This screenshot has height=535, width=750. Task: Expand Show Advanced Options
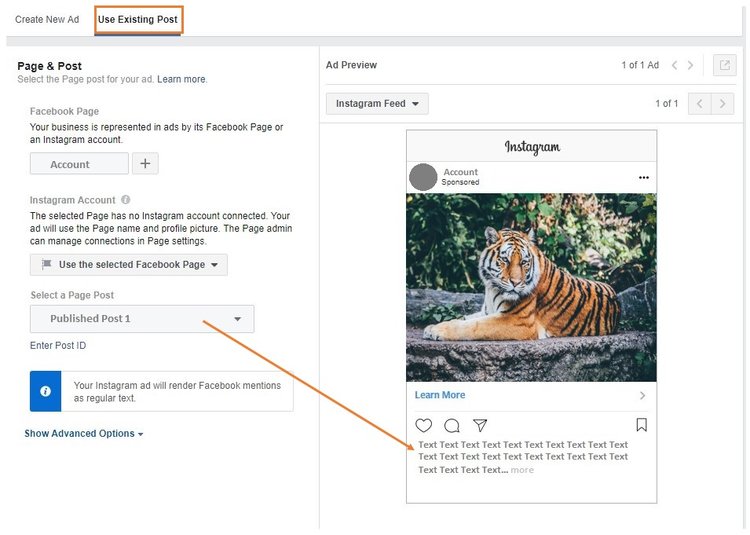point(84,434)
